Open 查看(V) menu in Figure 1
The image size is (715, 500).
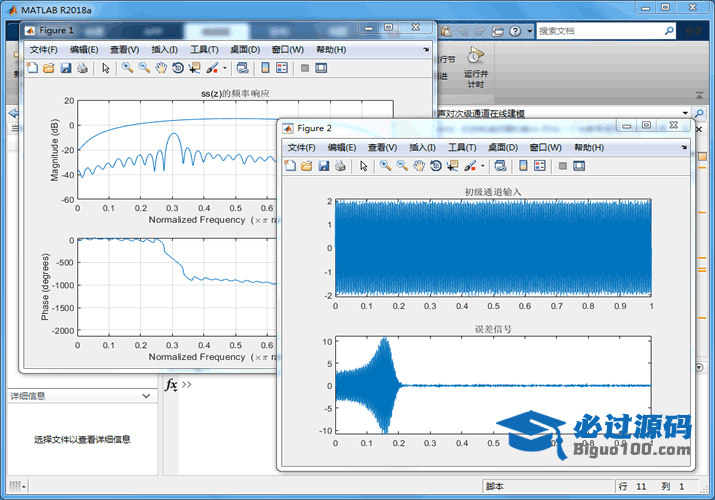[x=124, y=50]
